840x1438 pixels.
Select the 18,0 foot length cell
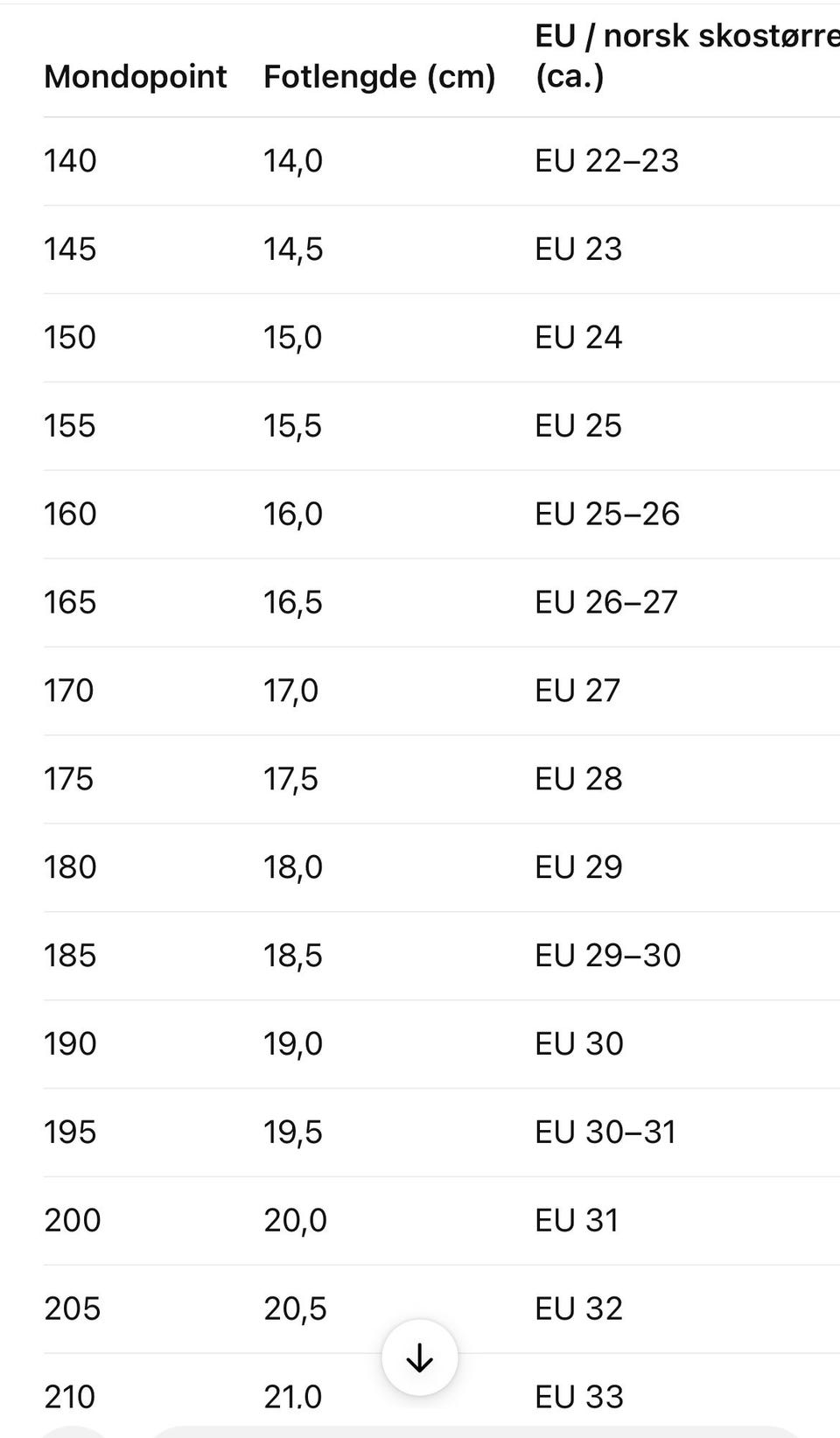293,867
